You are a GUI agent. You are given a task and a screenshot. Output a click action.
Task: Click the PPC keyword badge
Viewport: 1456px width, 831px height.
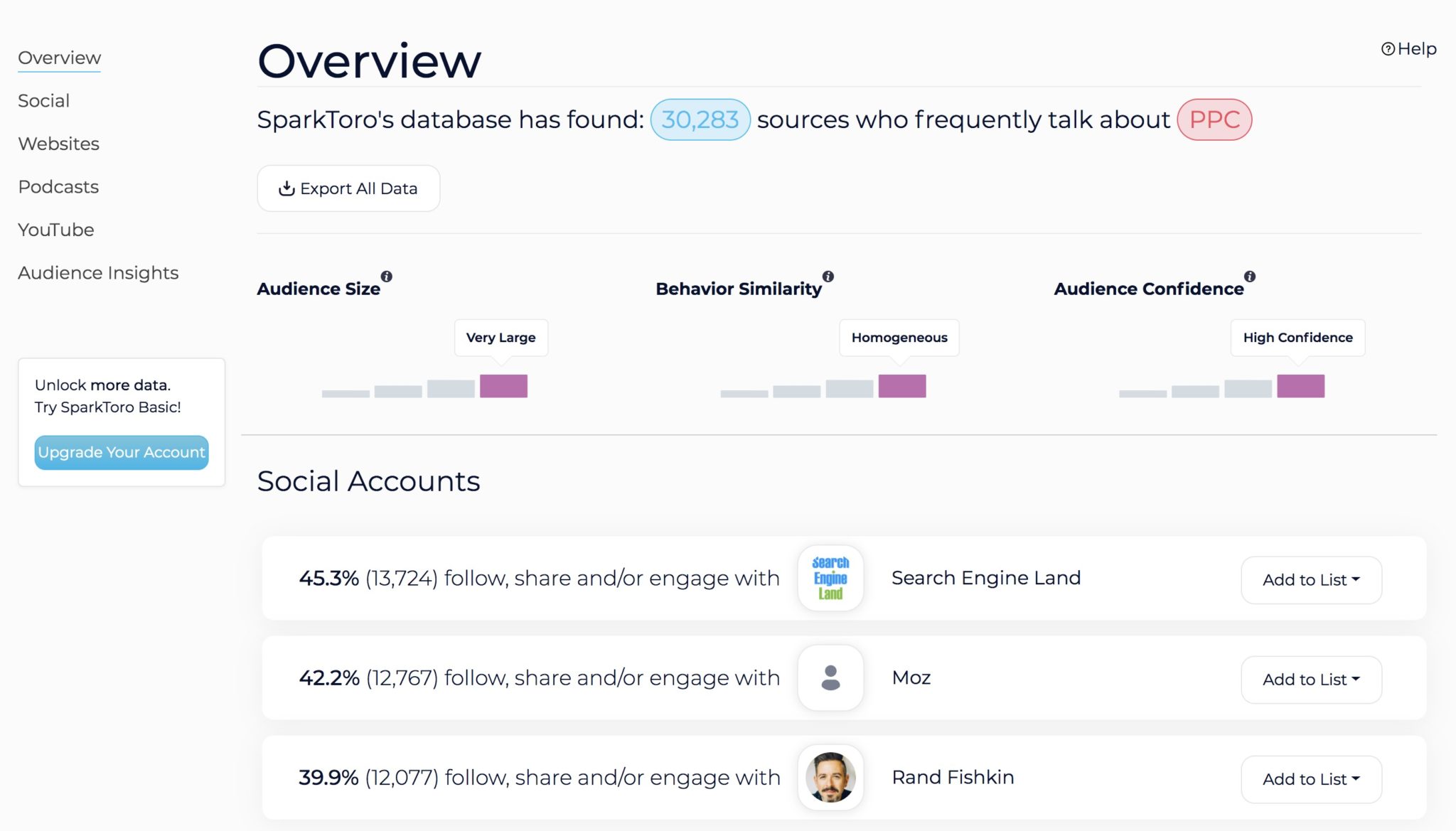coord(1214,119)
